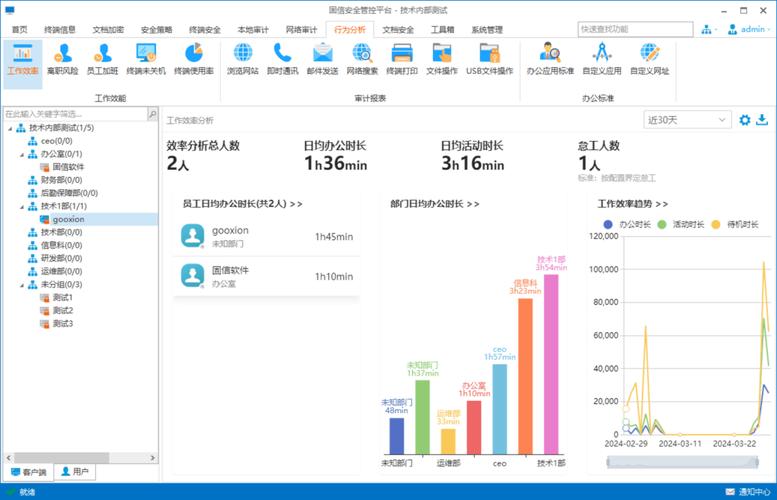The image size is (777, 500).
Task: Switch to the 文档安全 ribbon tab
Action: click(398, 30)
